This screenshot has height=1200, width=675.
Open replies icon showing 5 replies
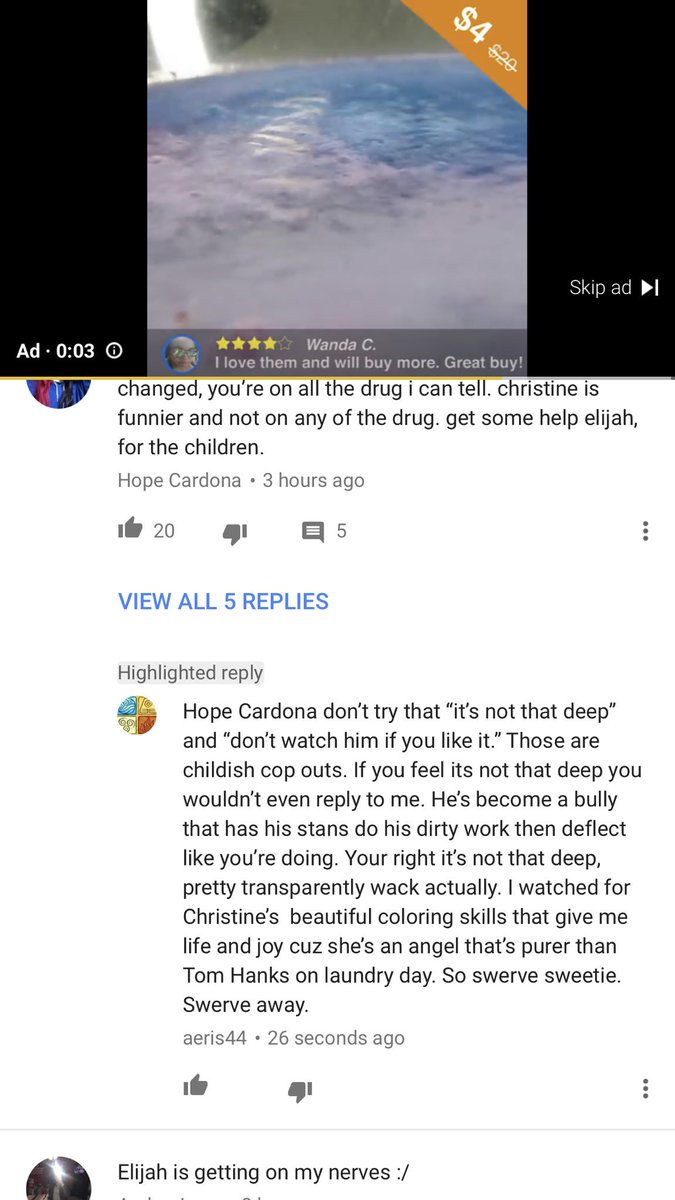click(x=313, y=532)
